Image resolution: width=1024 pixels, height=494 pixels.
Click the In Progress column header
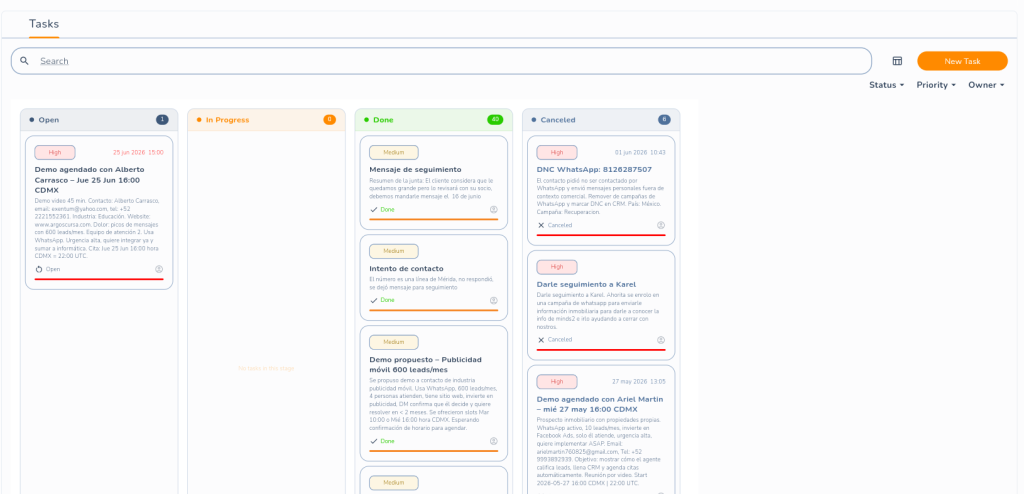(x=266, y=120)
